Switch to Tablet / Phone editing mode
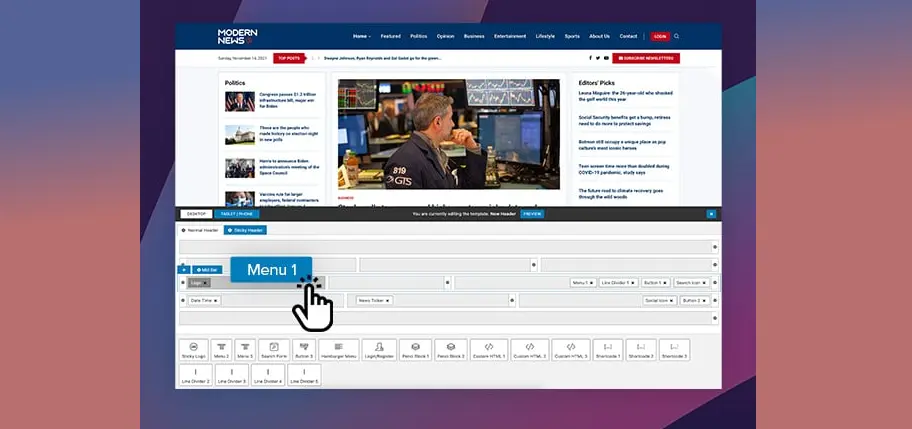 (x=236, y=214)
